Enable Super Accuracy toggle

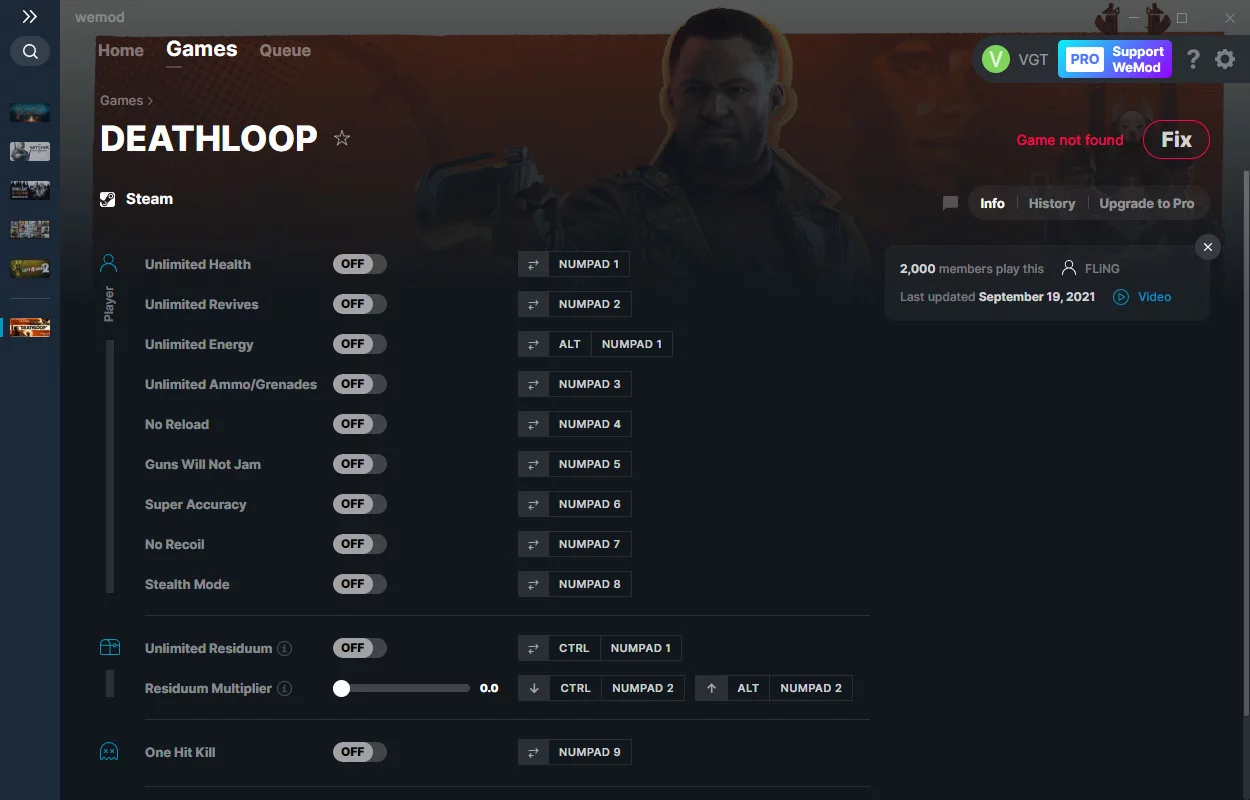[359, 504]
